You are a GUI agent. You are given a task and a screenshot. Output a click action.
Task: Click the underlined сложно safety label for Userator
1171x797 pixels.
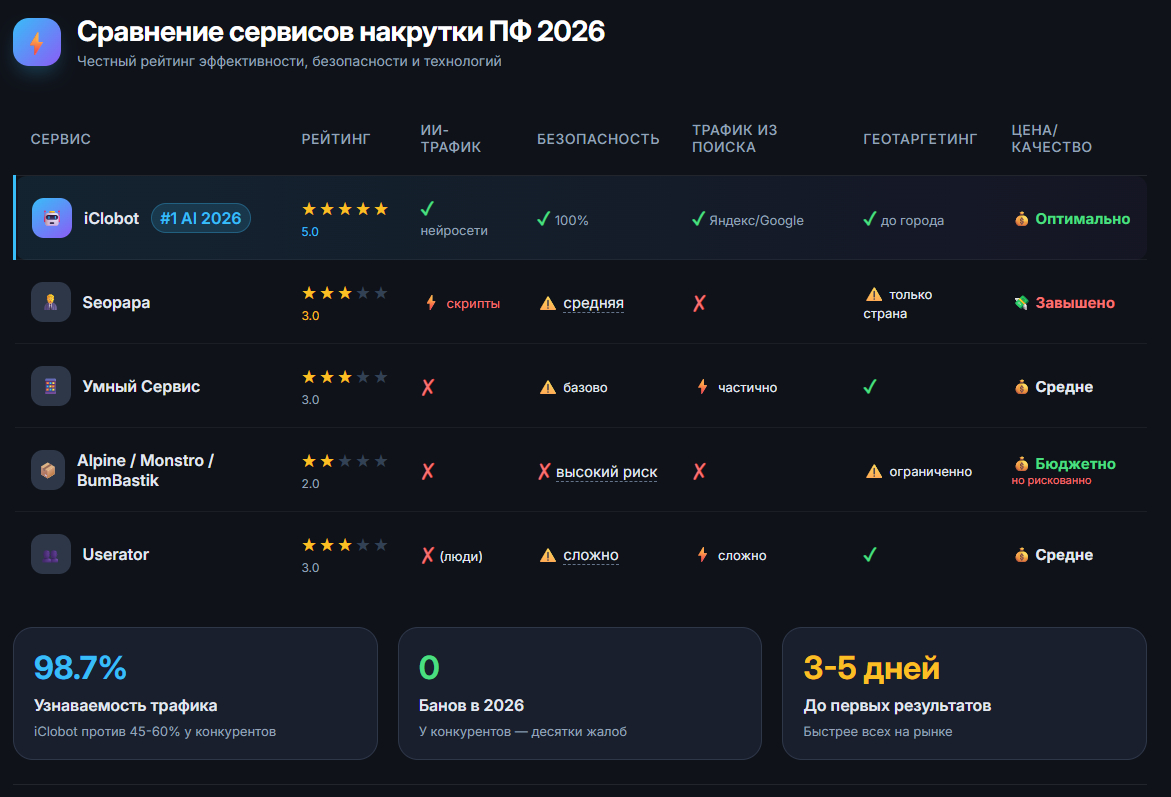591,555
